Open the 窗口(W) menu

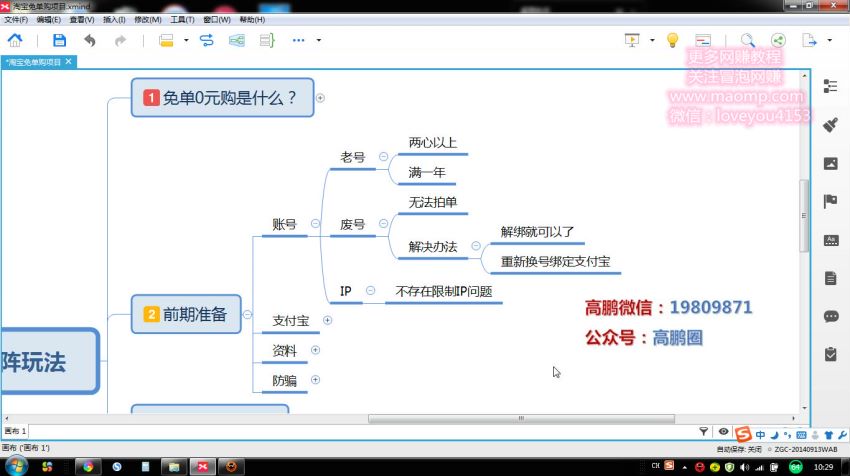[217, 20]
